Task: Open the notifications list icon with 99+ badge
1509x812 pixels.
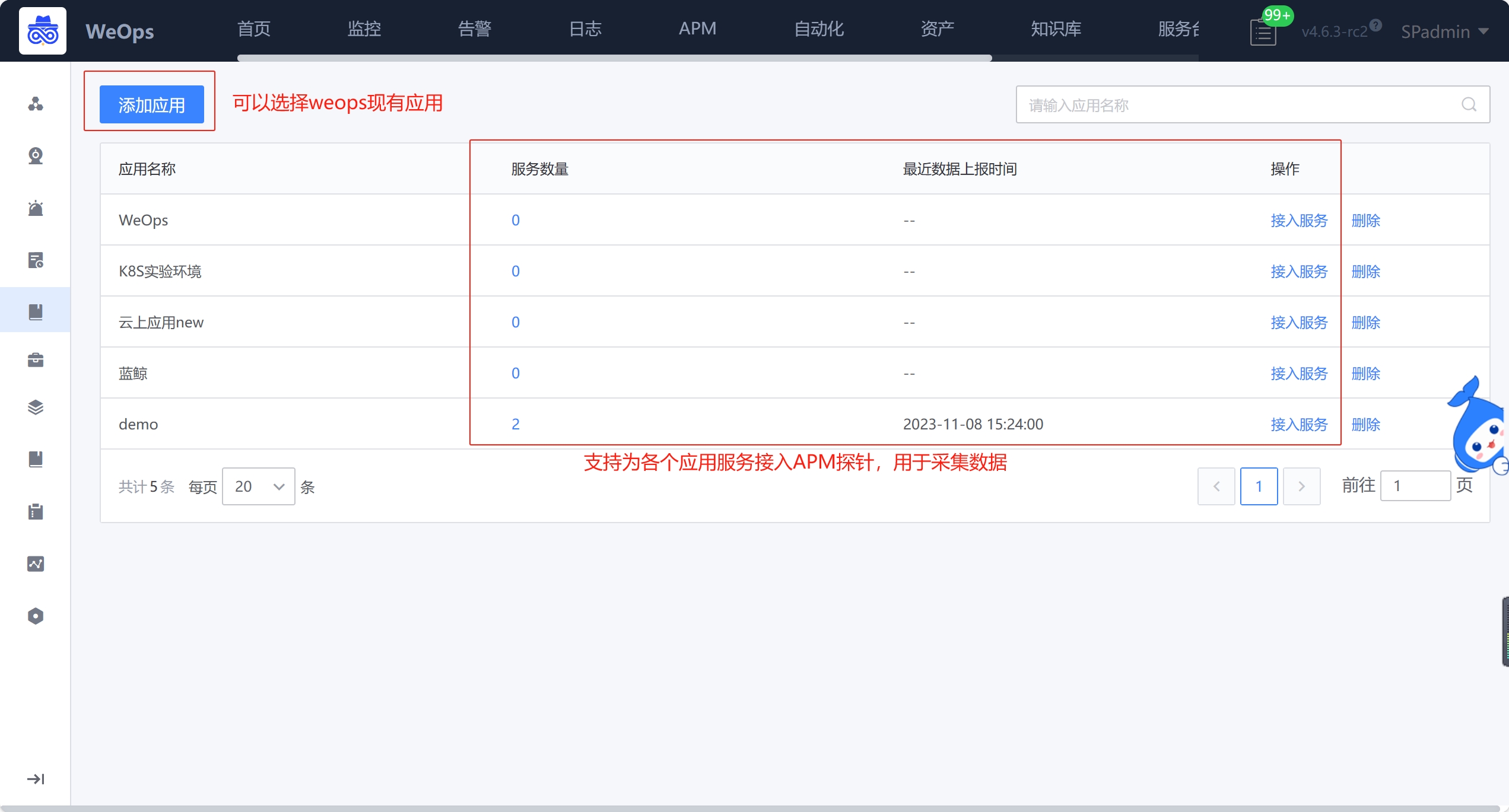Action: [x=1263, y=32]
